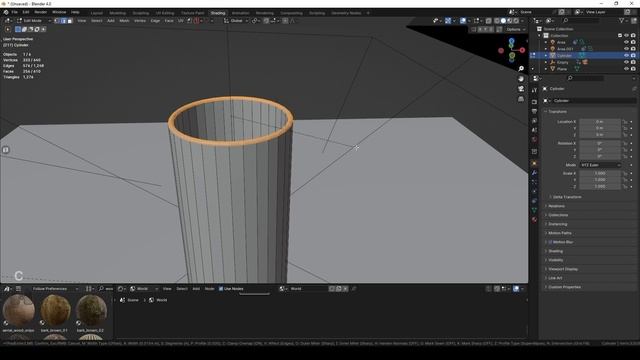Click the zoom magnifier viewport gizmo

click(x=521, y=69)
